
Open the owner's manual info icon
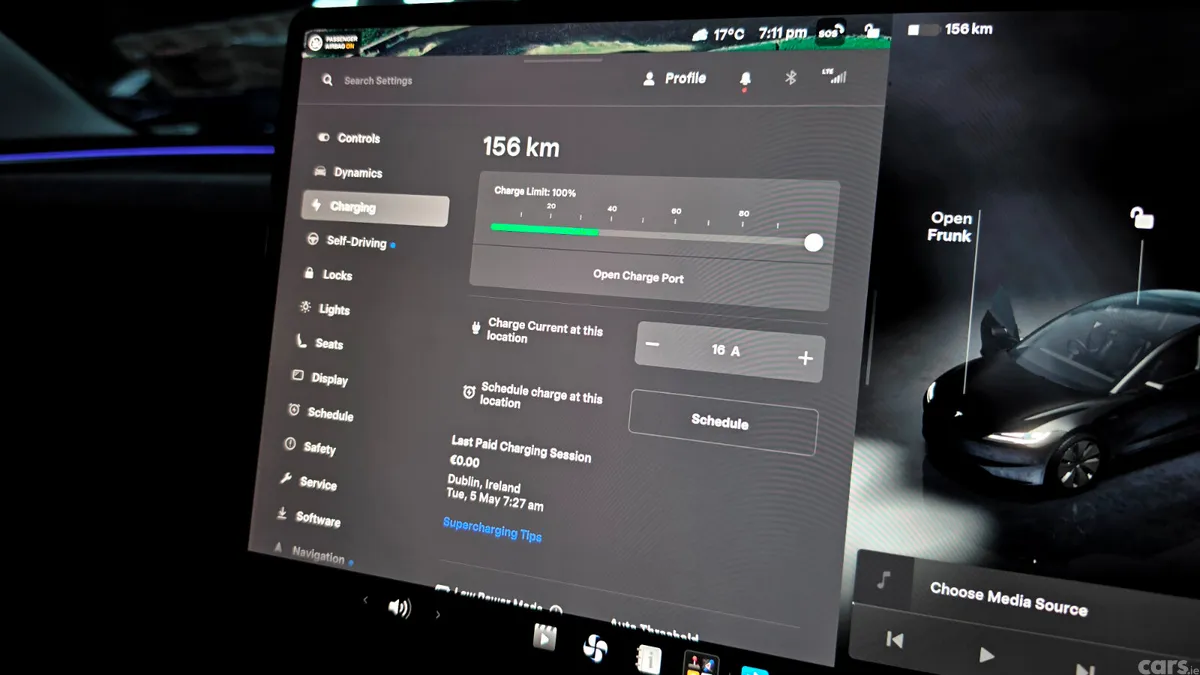point(649,658)
